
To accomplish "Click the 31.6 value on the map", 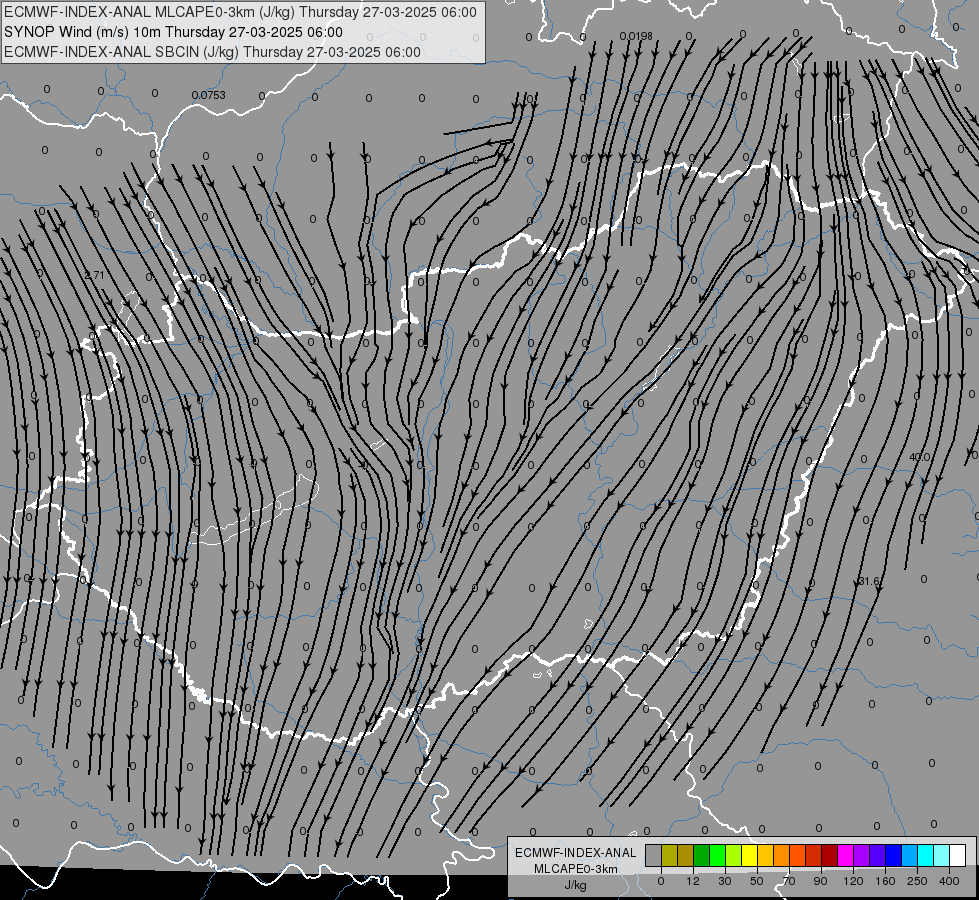I will pyautogui.click(x=868, y=581).
